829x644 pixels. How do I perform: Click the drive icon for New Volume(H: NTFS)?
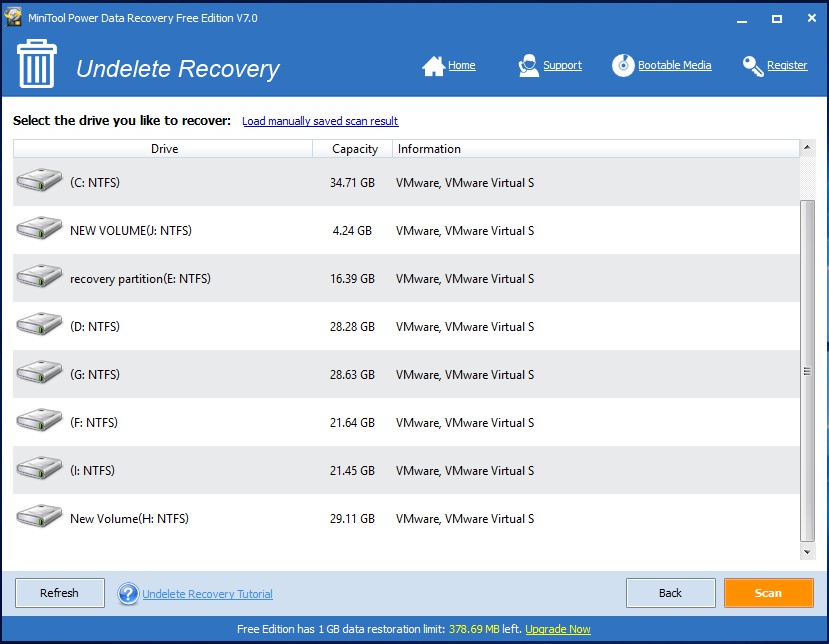pyautogui.click(x=39, y=517)
